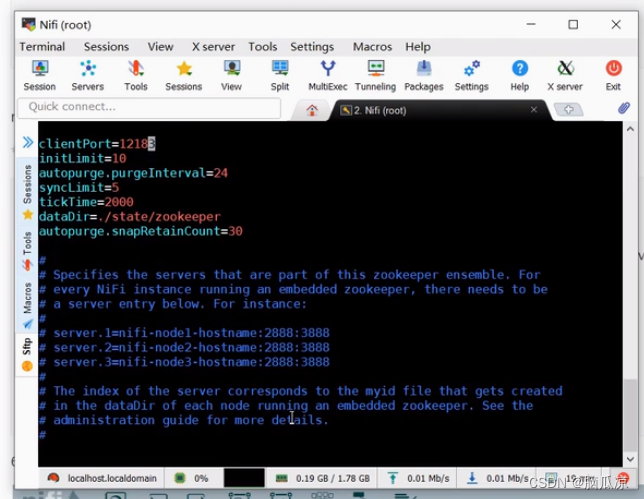Open the MultiExec toolbar icon
Screen dimensions: 644x499
coord(328,76)
